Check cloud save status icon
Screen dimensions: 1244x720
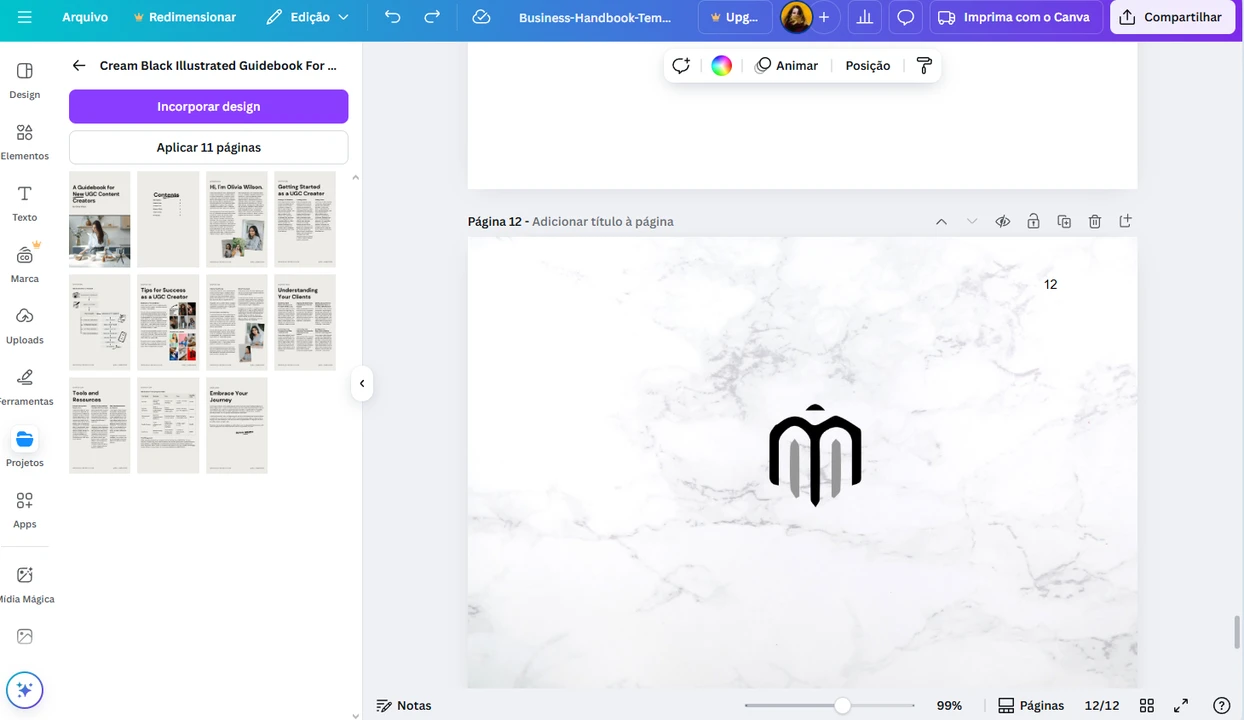click(x=481, y=17)
